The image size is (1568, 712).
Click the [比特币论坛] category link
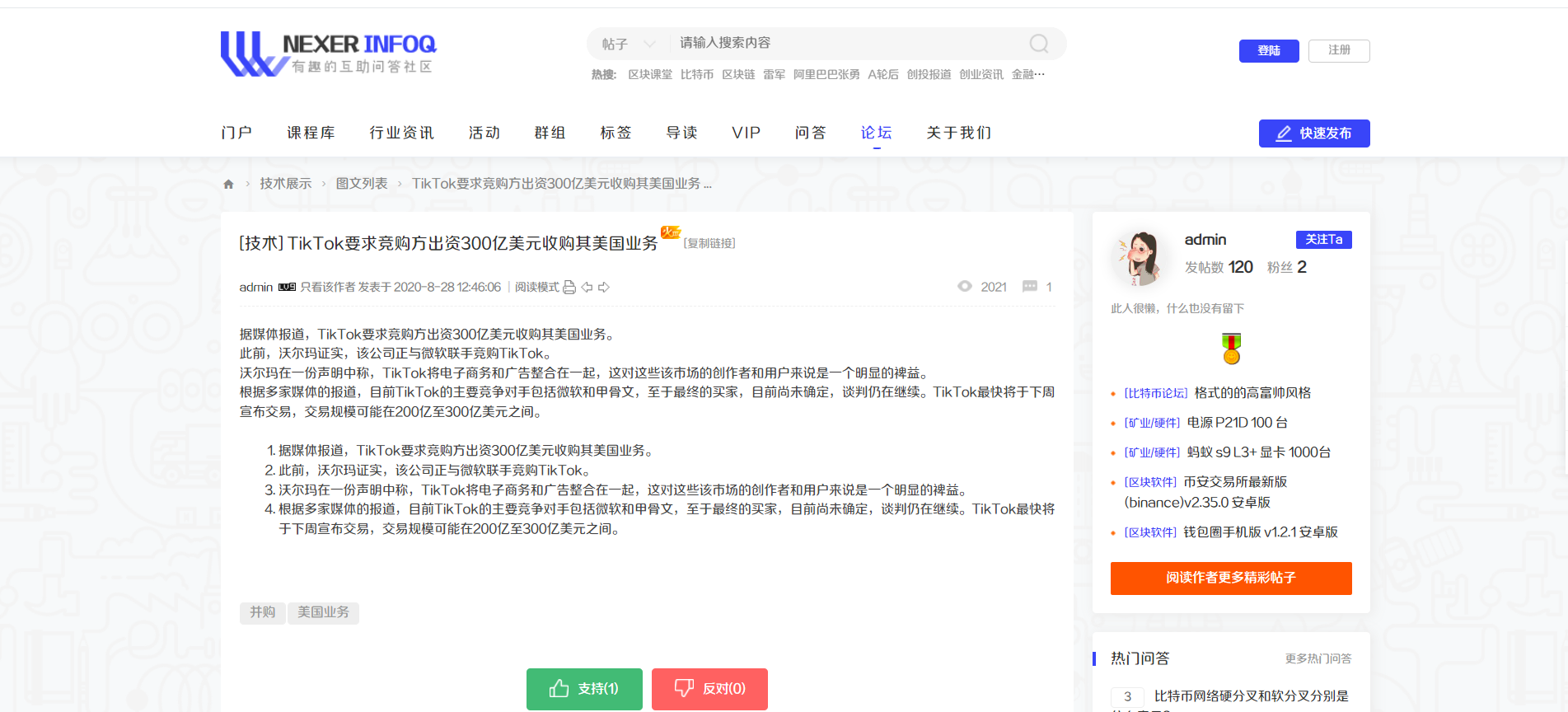1156,393
